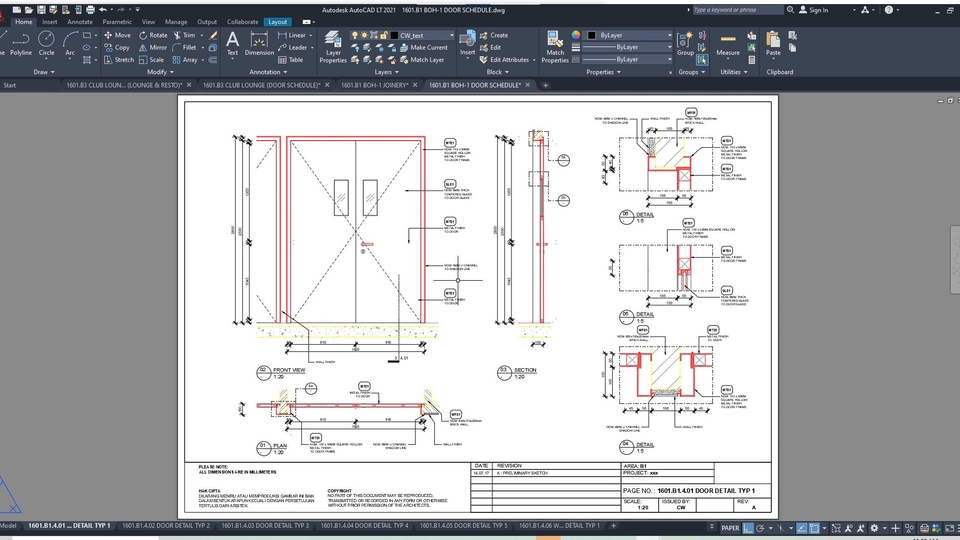Click the black layer color swatch
Screen dimensions: 960x540
click(394, 36)
